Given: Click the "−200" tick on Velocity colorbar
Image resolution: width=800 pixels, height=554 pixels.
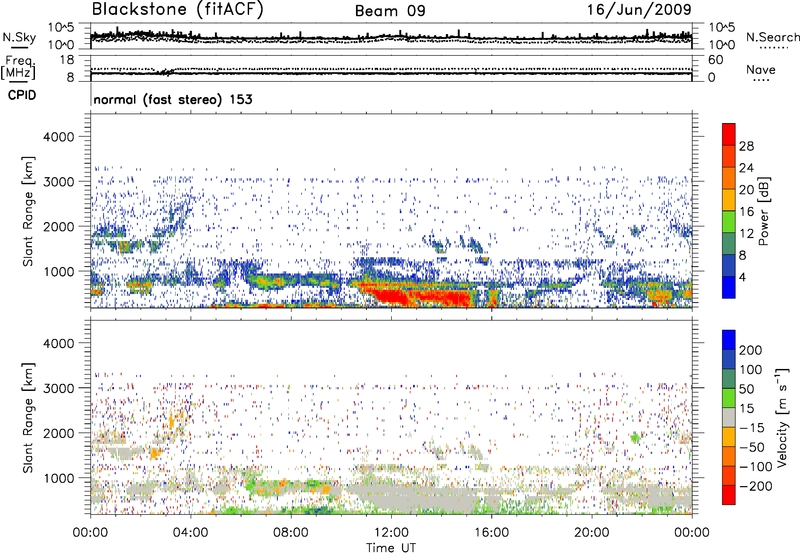Looking at the screenshot, I should [754, 486].
